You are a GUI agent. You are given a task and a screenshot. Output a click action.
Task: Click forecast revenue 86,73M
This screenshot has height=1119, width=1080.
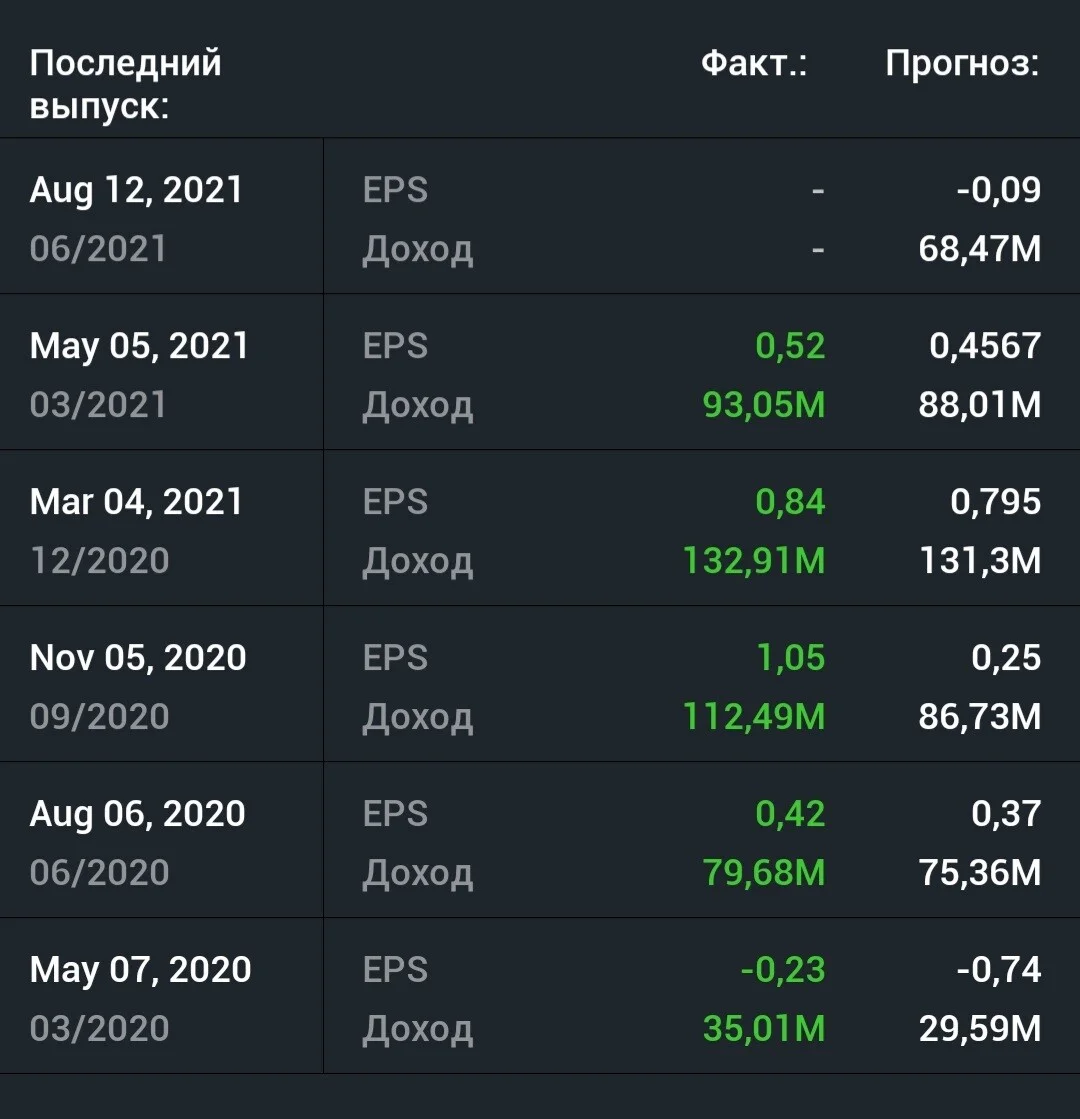pyautogui.click(x=979, y=717)
